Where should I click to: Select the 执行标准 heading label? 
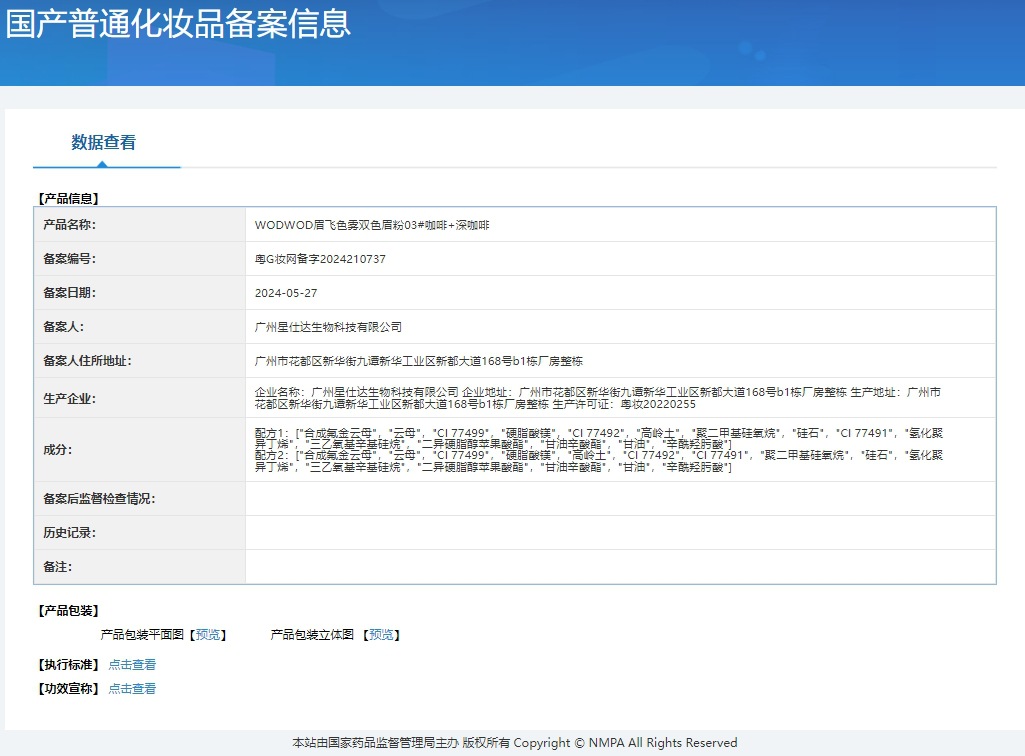[68, 664]
